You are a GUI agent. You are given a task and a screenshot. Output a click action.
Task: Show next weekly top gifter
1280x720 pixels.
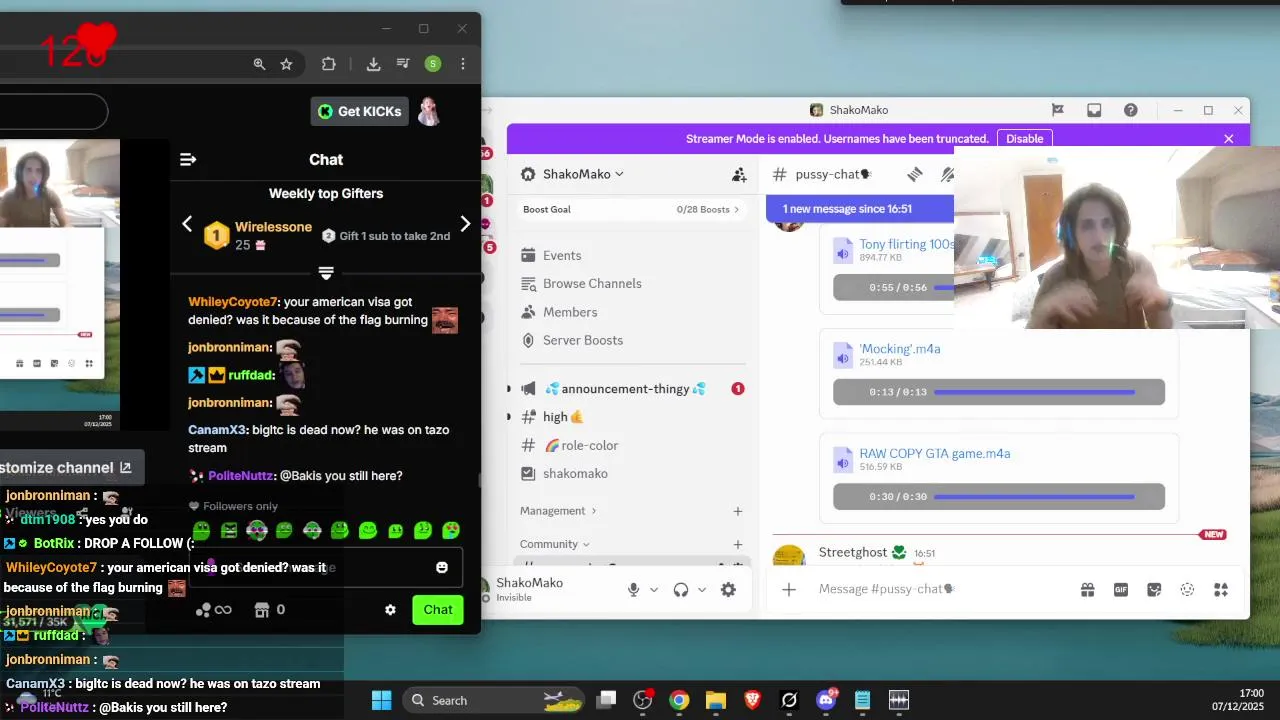465,224
